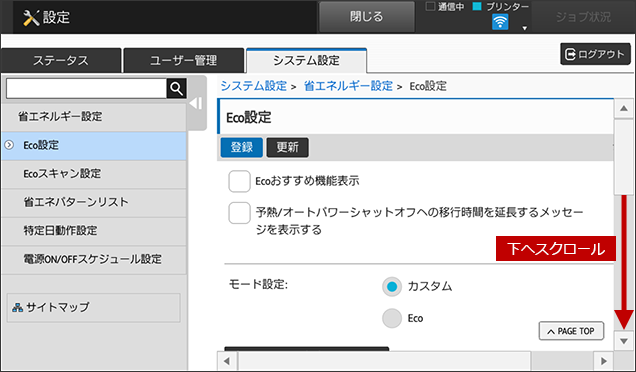Screen dimensions: 636x372
Task: Switch to the ステータス tab
Action: pyautogui.click(x=61, y=60)
